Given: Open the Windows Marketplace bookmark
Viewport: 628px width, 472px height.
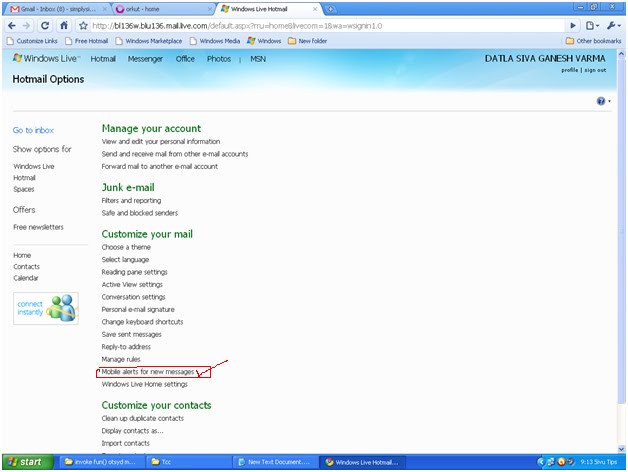Looking at the screenshot, I should pos(149,41).
